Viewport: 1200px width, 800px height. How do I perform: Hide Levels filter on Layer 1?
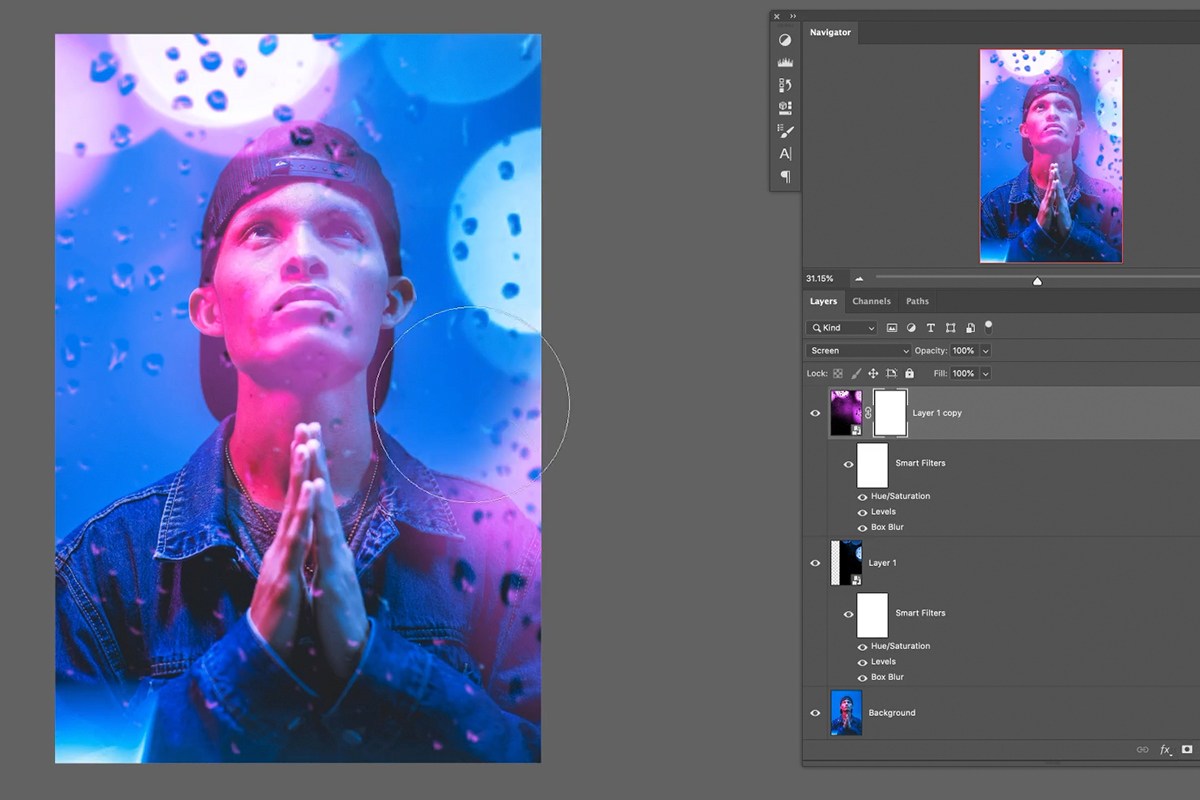[862, 662]
